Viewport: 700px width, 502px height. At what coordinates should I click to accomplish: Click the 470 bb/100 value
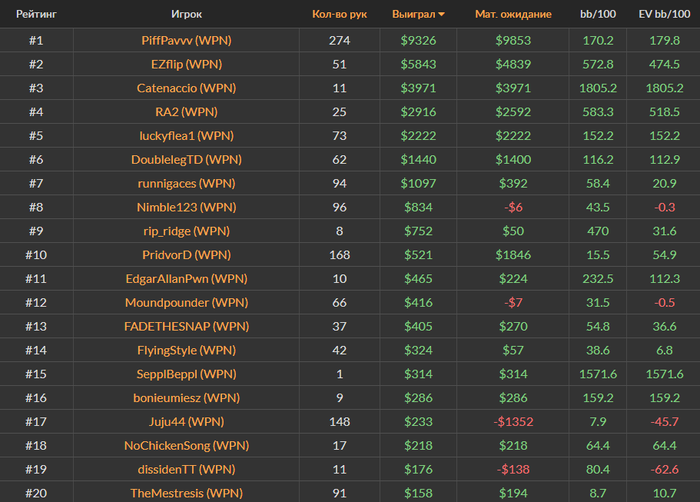[x=598, y=231]
